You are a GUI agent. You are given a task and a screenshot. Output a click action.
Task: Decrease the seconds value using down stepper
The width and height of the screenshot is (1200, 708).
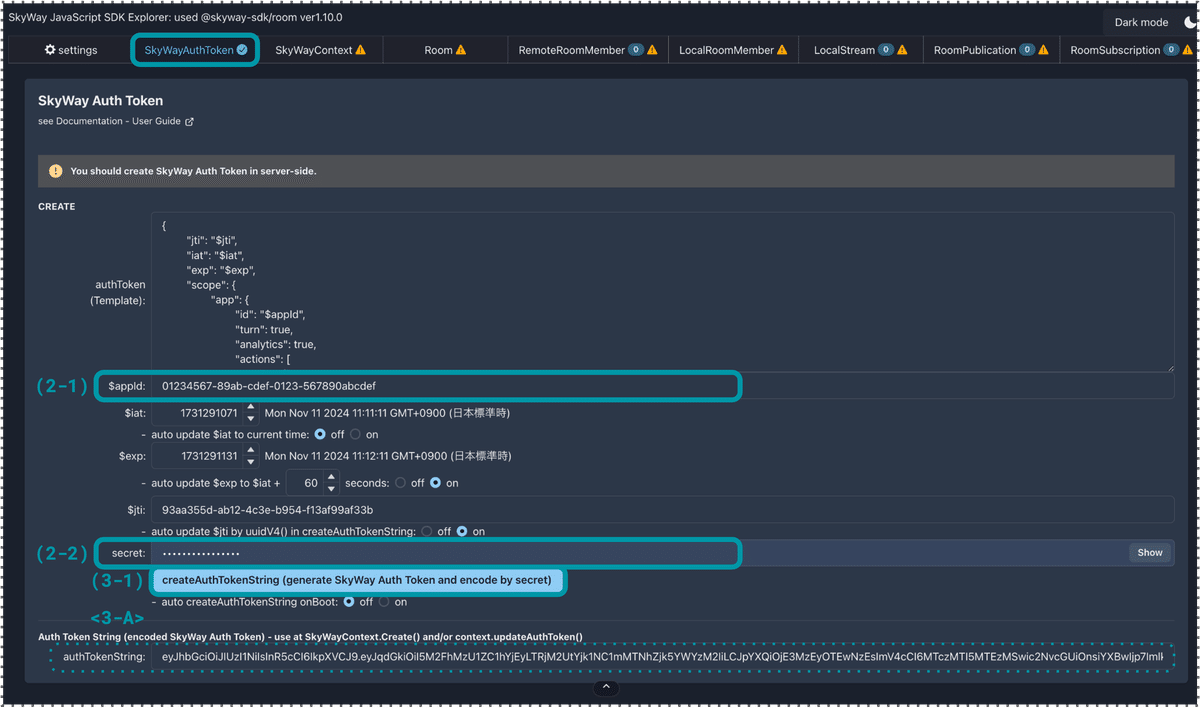click(x=331, y=487)
